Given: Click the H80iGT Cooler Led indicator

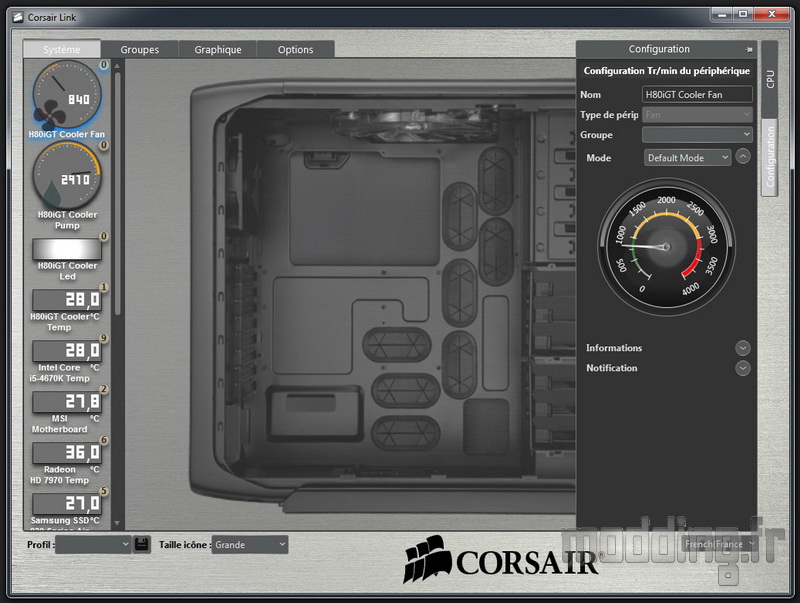Looking at the screenshot, I should point(67,249).
